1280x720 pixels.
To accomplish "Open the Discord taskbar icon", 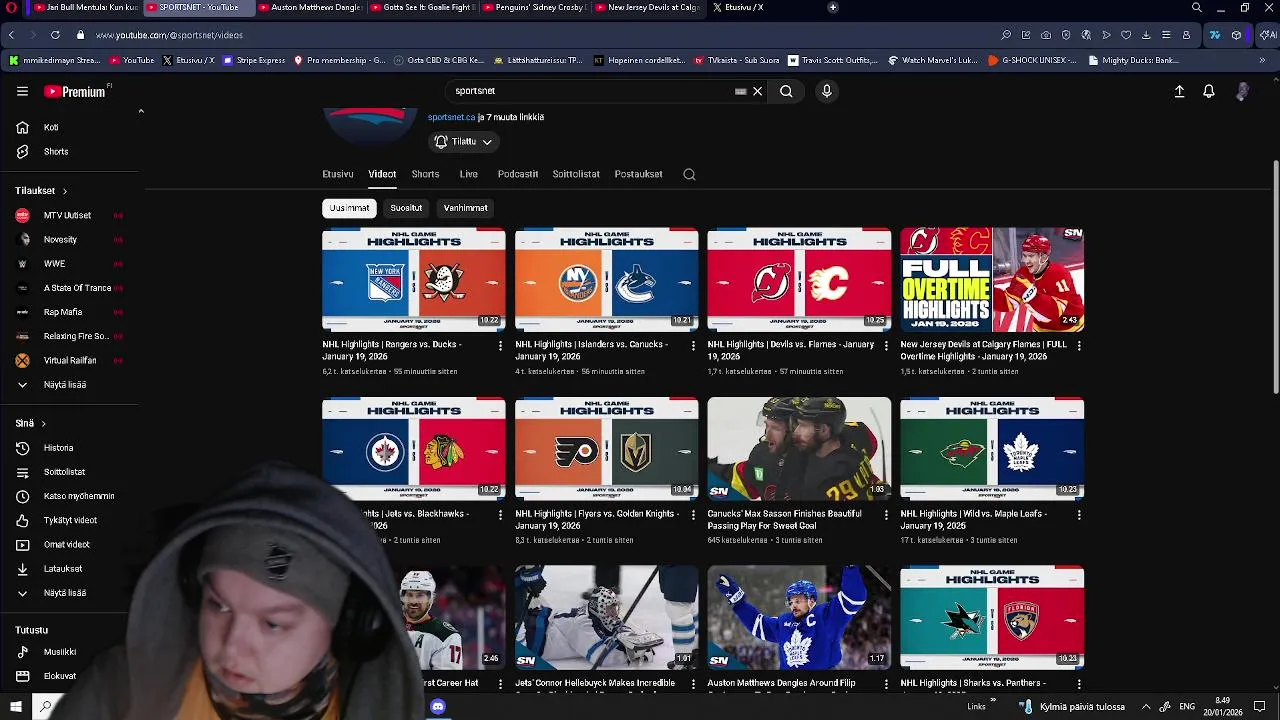I will (x=437, y=707).
